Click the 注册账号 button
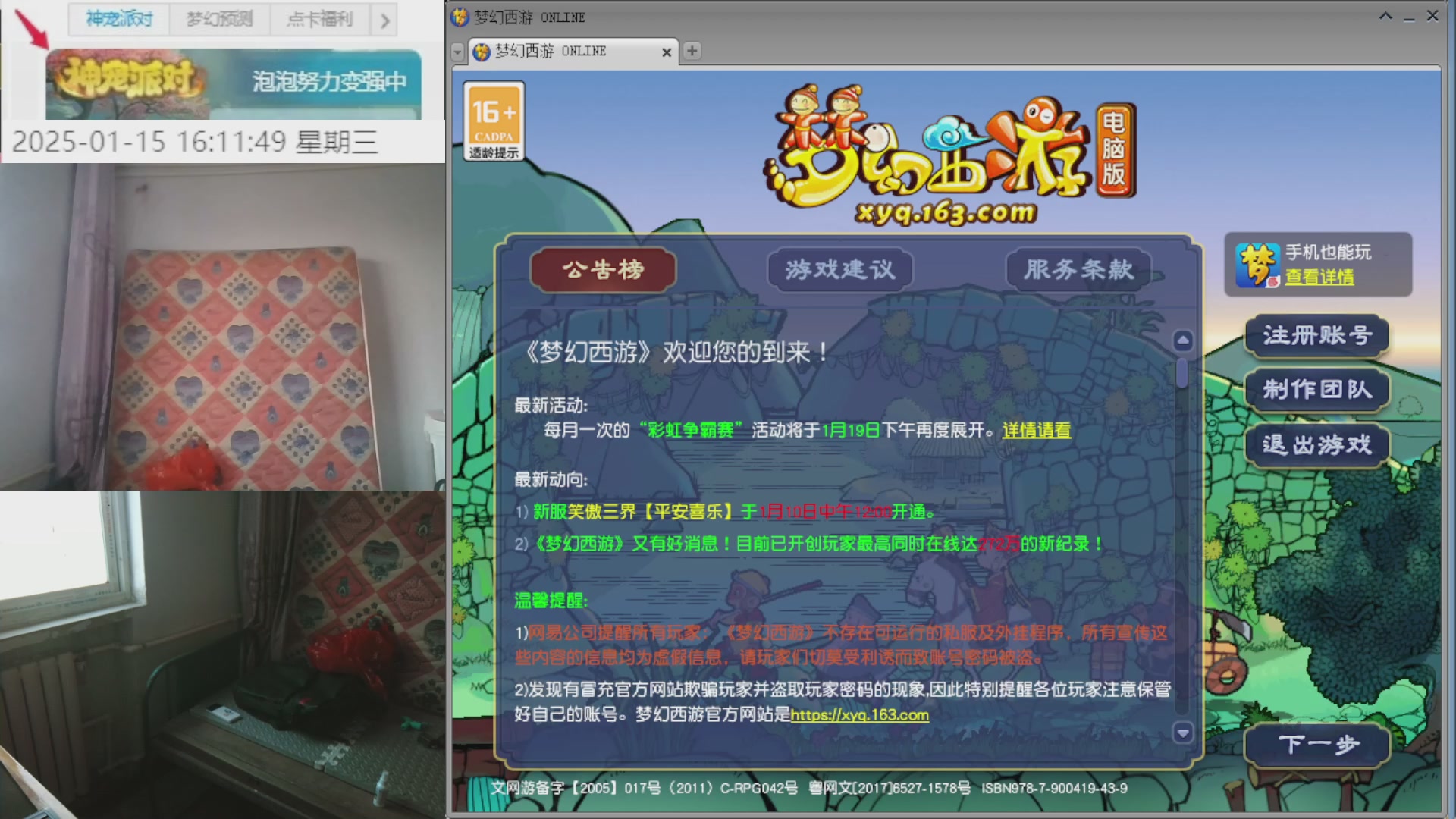 1317,335
